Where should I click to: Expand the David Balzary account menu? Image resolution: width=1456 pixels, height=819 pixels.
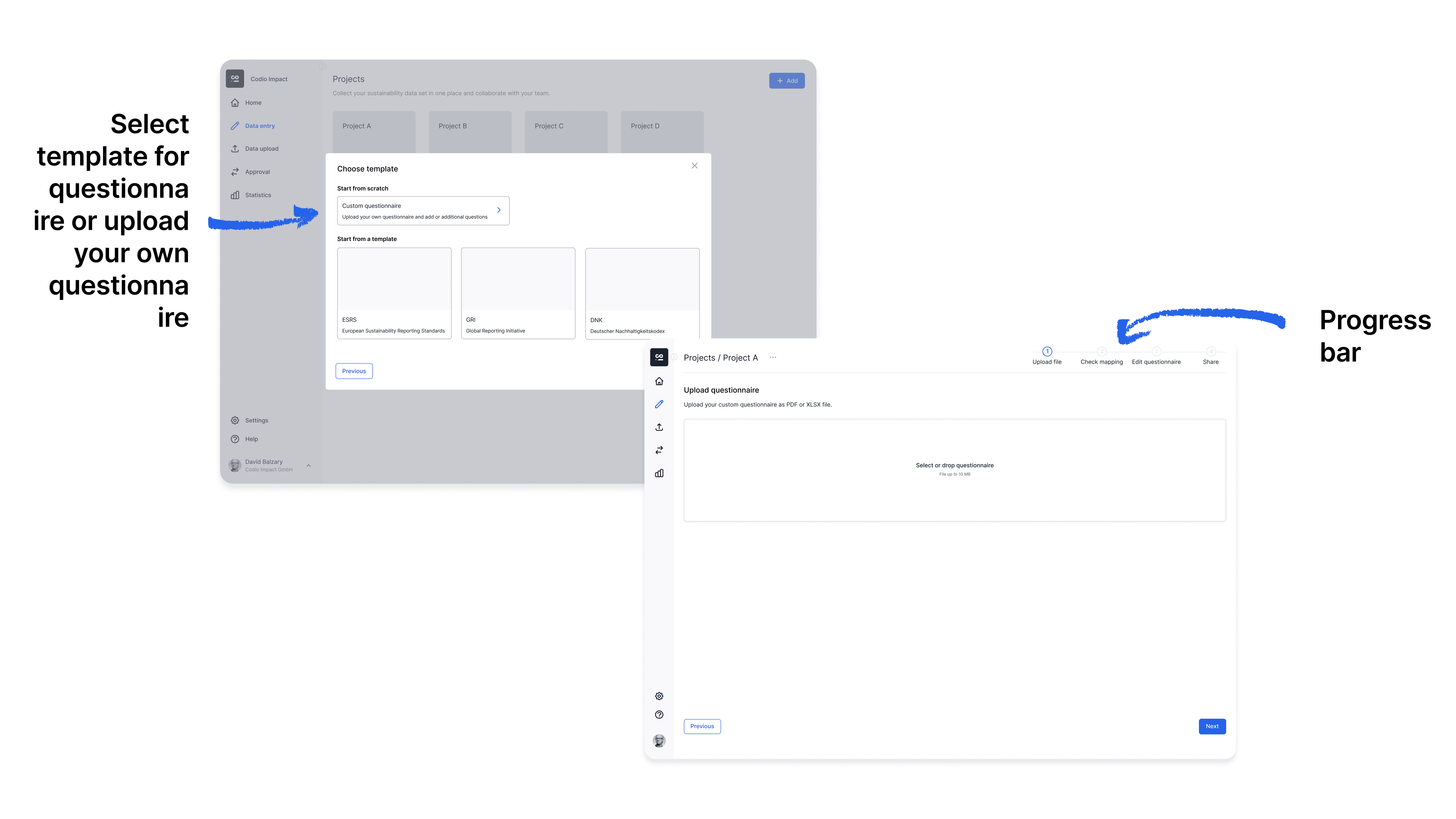point(309,466)
